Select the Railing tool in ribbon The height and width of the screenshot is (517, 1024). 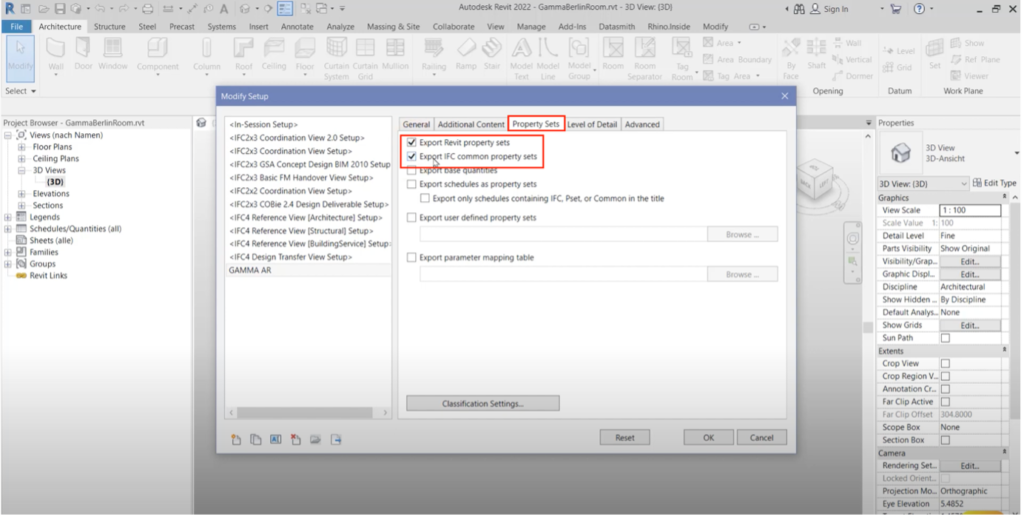[434, 55]
